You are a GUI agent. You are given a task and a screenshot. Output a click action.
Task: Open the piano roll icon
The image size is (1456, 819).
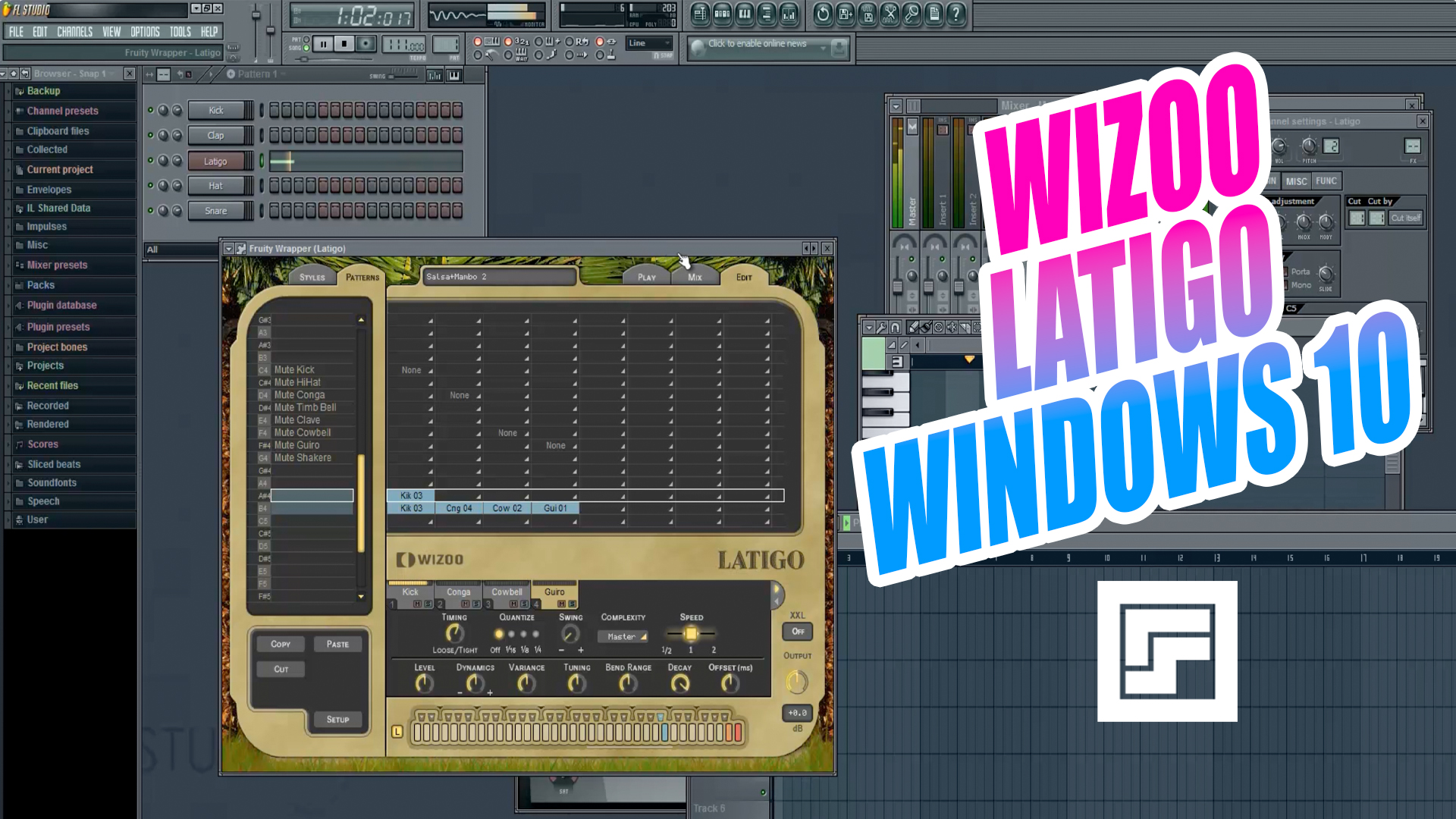pyautogui.click(x=744, y=14)
